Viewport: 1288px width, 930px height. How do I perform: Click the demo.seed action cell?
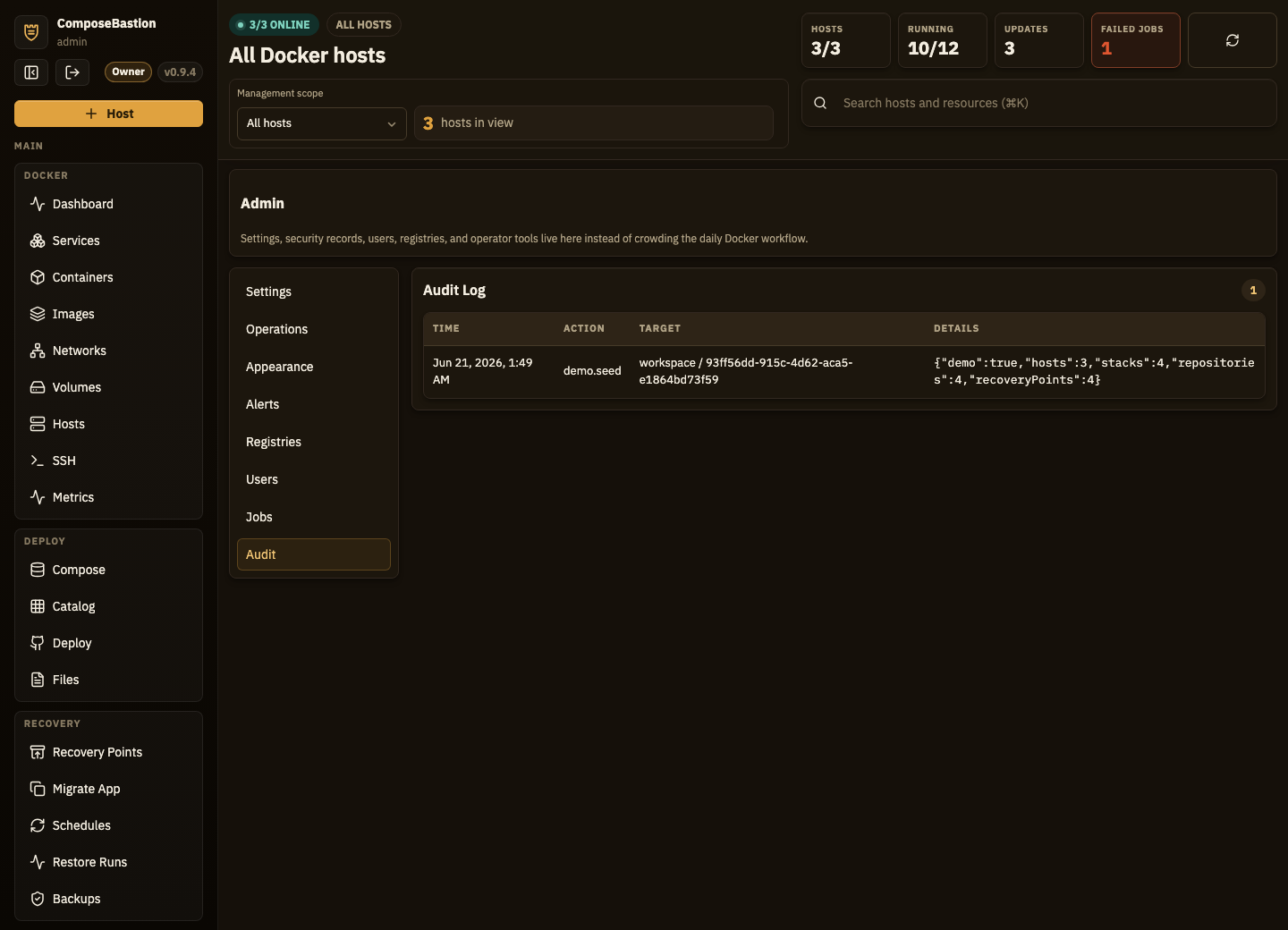click(592, 371)
